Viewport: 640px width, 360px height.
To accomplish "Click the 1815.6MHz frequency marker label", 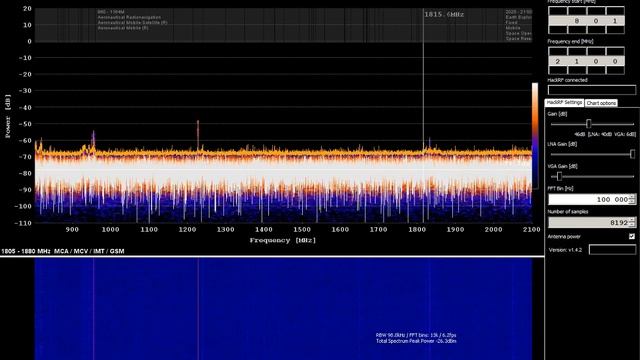I will (x=444, y=14).
